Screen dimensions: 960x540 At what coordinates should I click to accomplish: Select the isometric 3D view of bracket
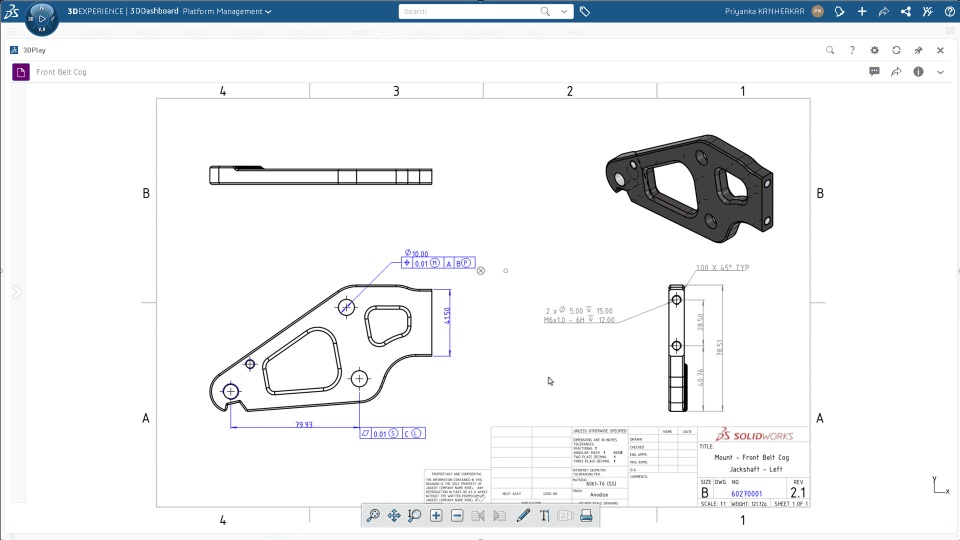pyautogui.click(x=689, y=189)
